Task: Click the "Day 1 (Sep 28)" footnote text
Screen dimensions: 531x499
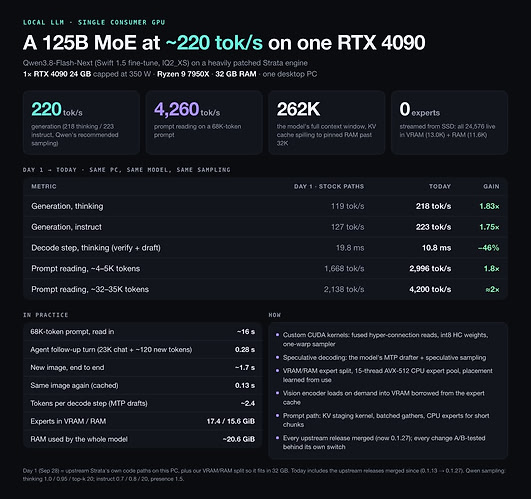Action: tap(264, 475)
